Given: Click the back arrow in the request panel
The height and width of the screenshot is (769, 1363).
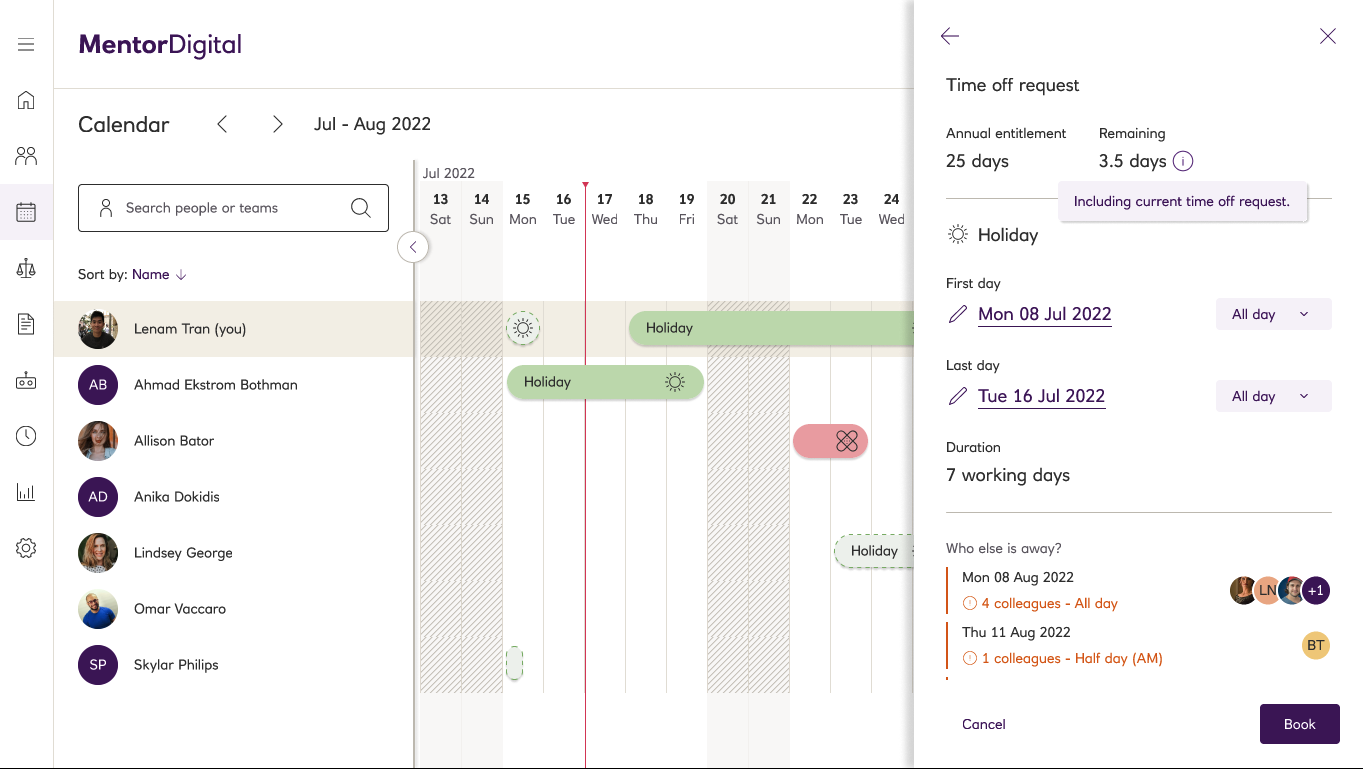Looking at the screenshot, I should pyautogui.click(x=950, y=36).
